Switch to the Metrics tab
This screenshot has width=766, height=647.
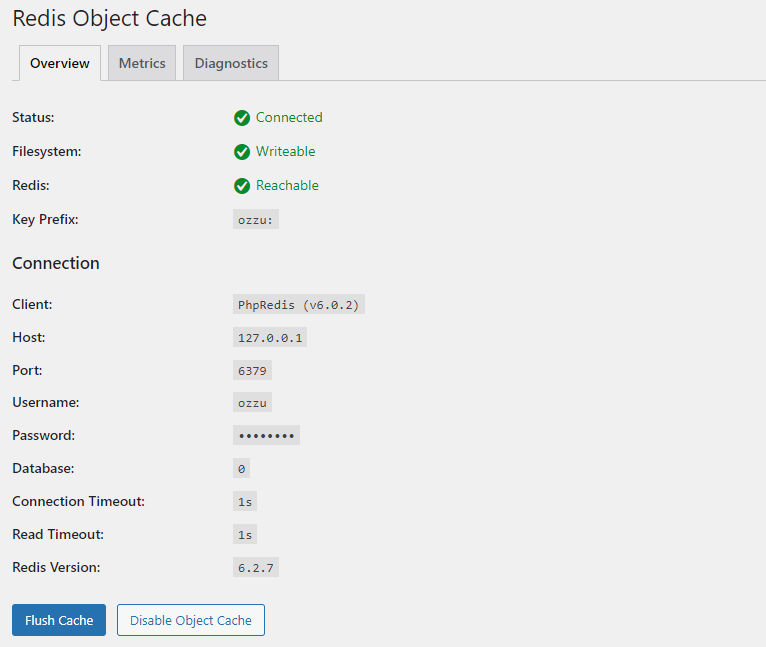(142, 63)
